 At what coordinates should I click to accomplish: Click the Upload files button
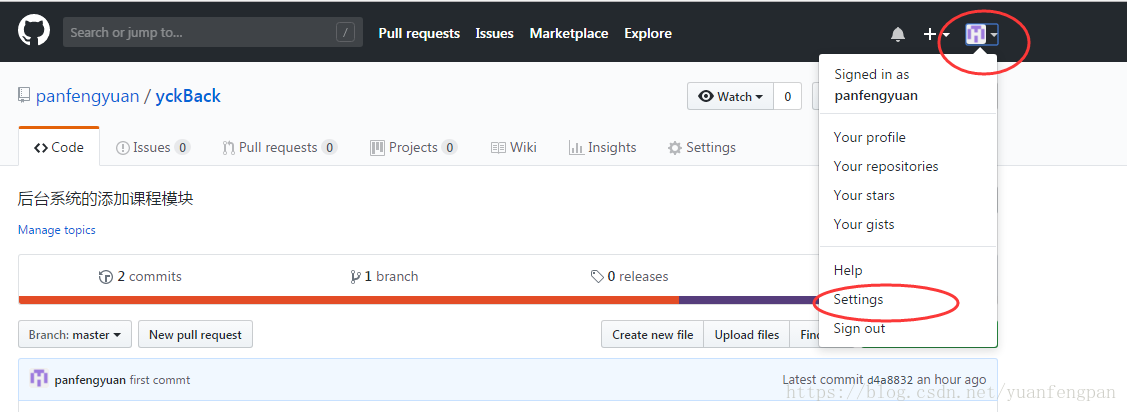(747, 335)
